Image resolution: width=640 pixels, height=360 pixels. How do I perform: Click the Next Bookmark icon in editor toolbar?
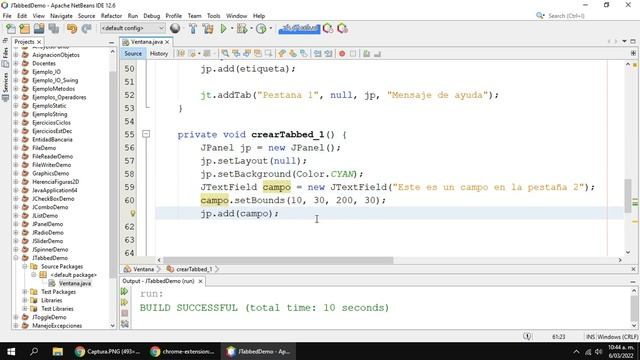coord(293,53)
